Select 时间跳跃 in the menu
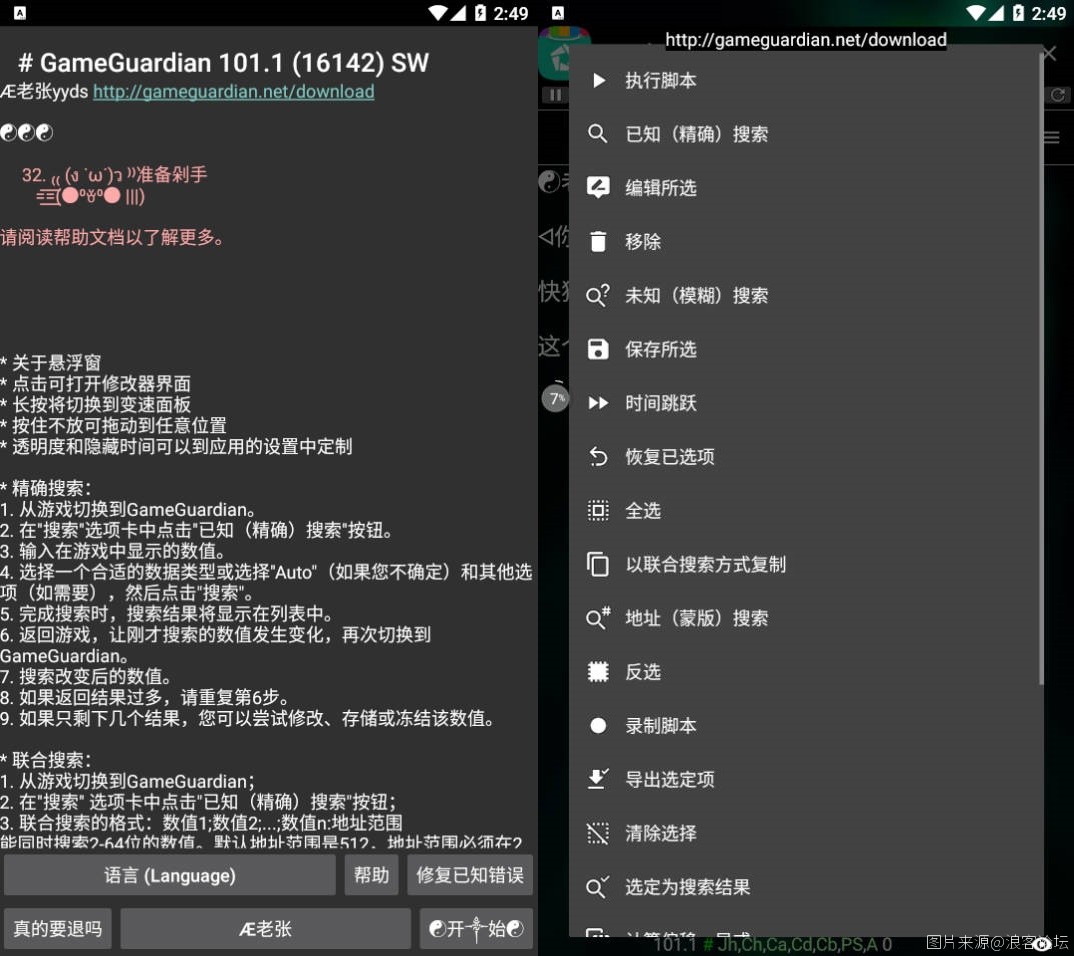Screen dimensions: 1074x956 pyautogui.click(x=806, y=403)
